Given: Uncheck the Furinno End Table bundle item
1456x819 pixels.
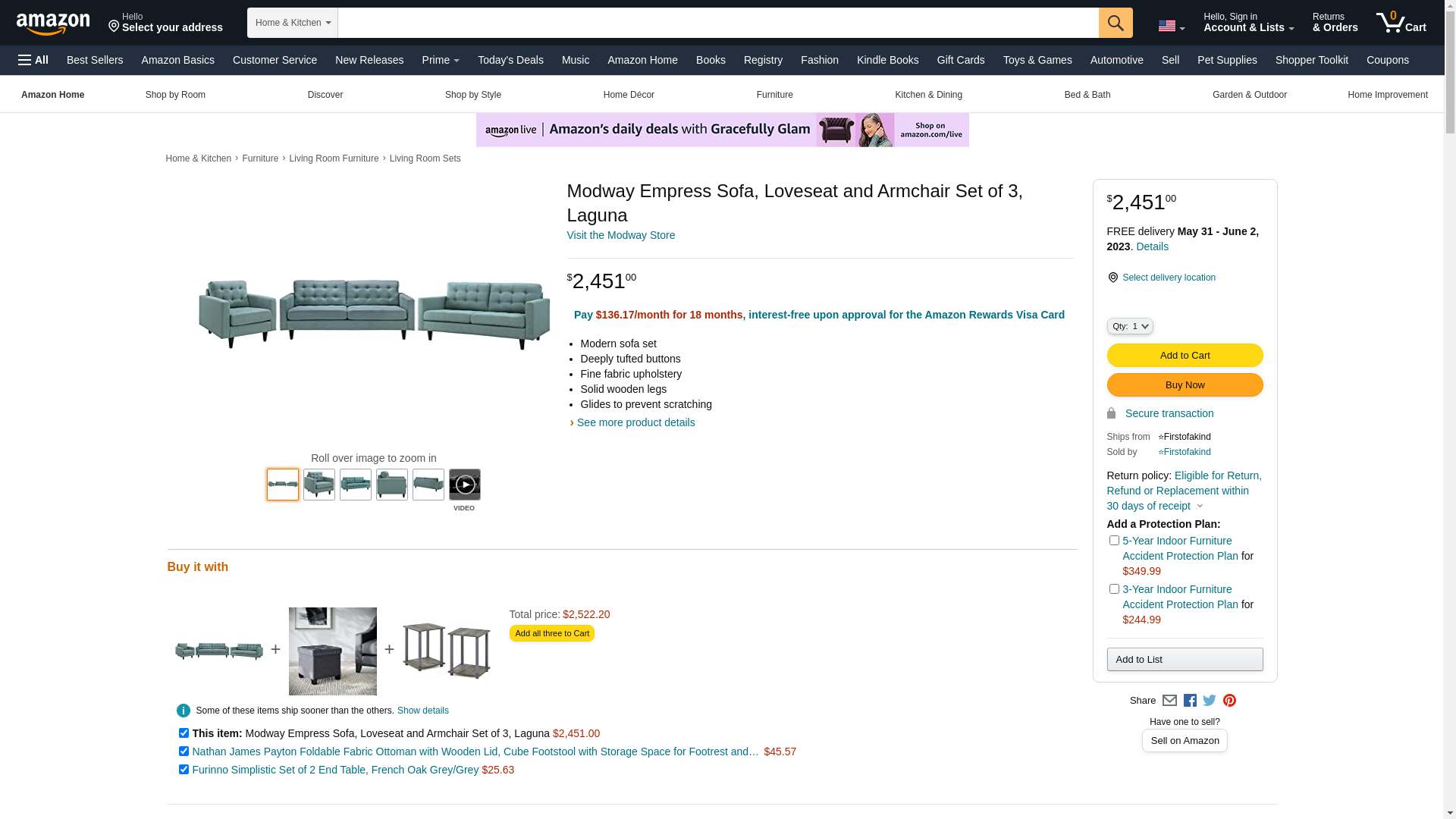Looking at the screenshot, I should coord(184,770).
